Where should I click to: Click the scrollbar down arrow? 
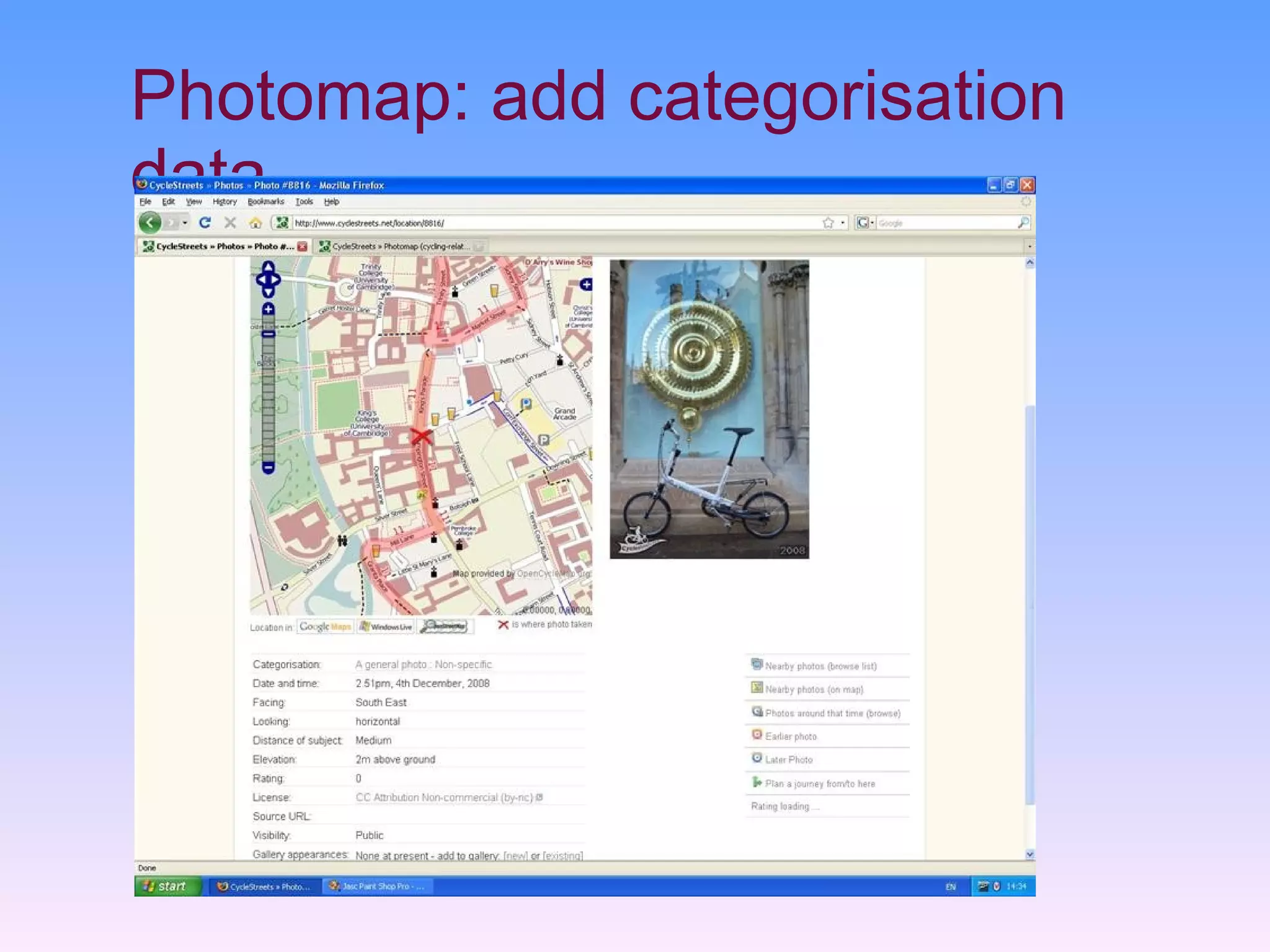coord(1030,854)
